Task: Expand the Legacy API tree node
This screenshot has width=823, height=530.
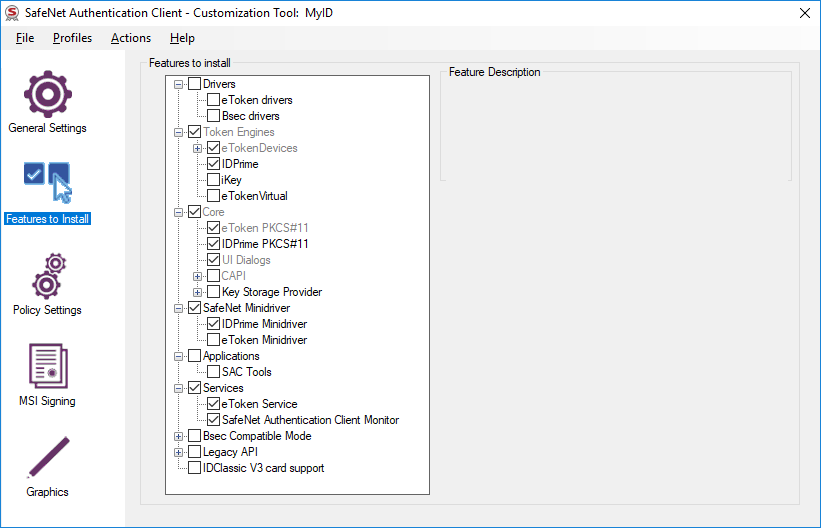Action: tap(179, 452)
